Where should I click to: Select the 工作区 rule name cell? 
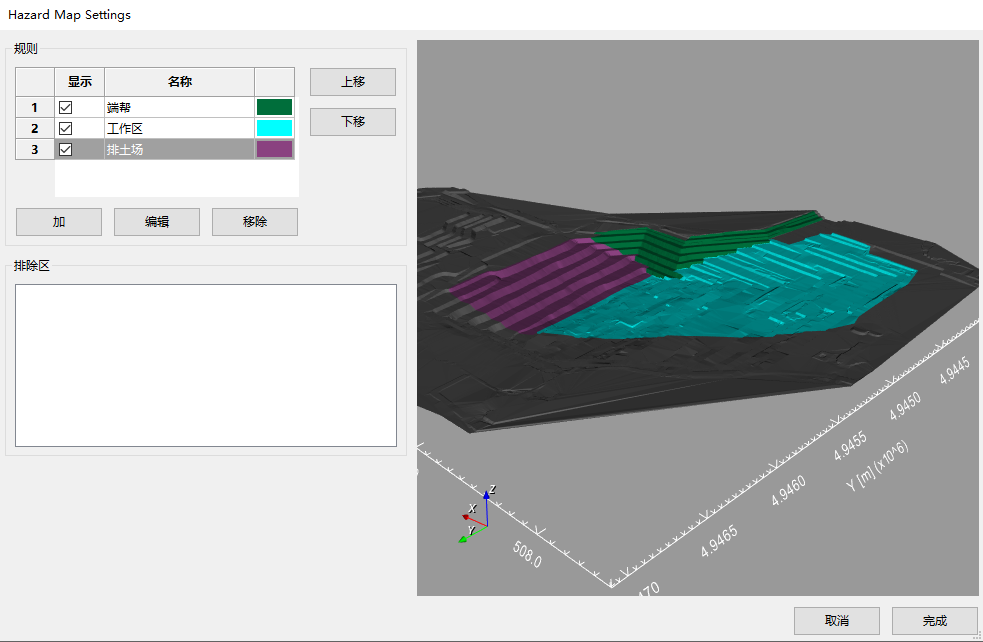coord(179,128)
